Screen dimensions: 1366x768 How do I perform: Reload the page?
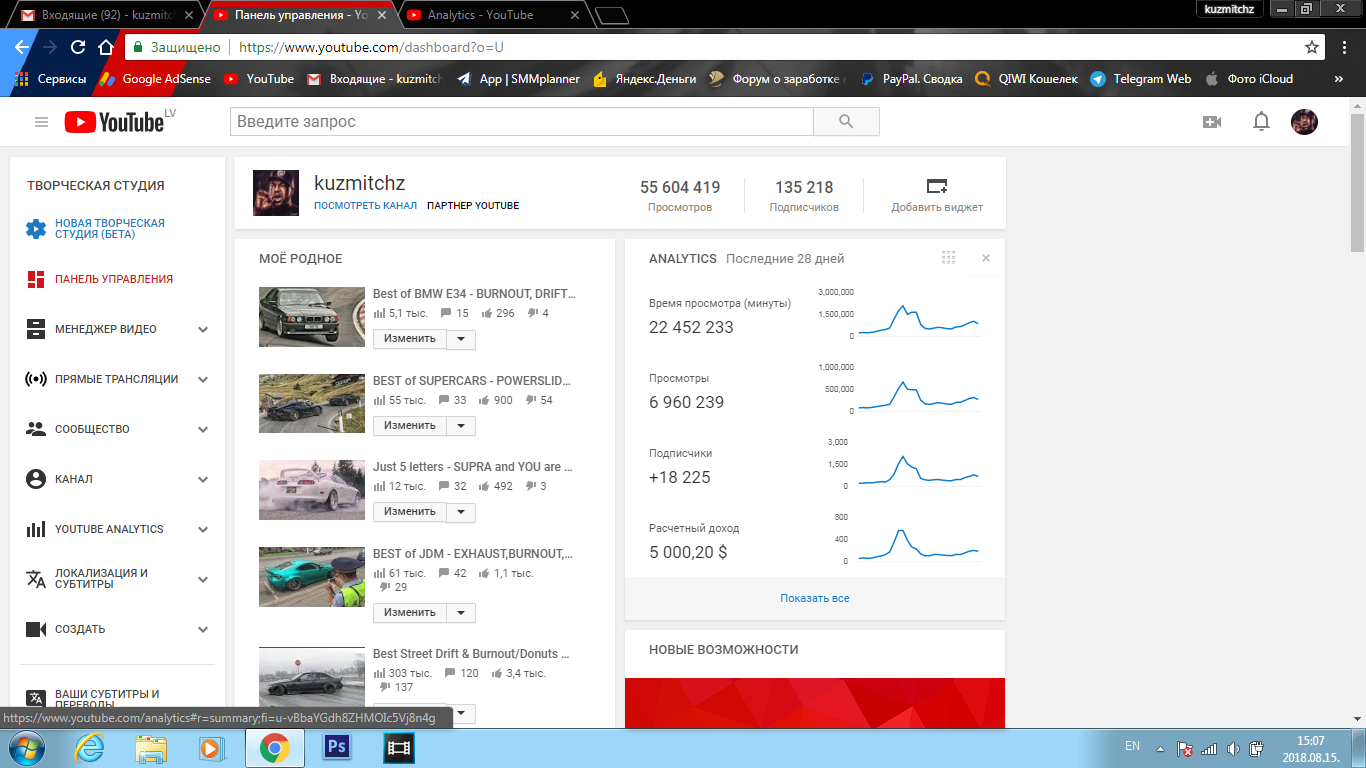[78, 47]
